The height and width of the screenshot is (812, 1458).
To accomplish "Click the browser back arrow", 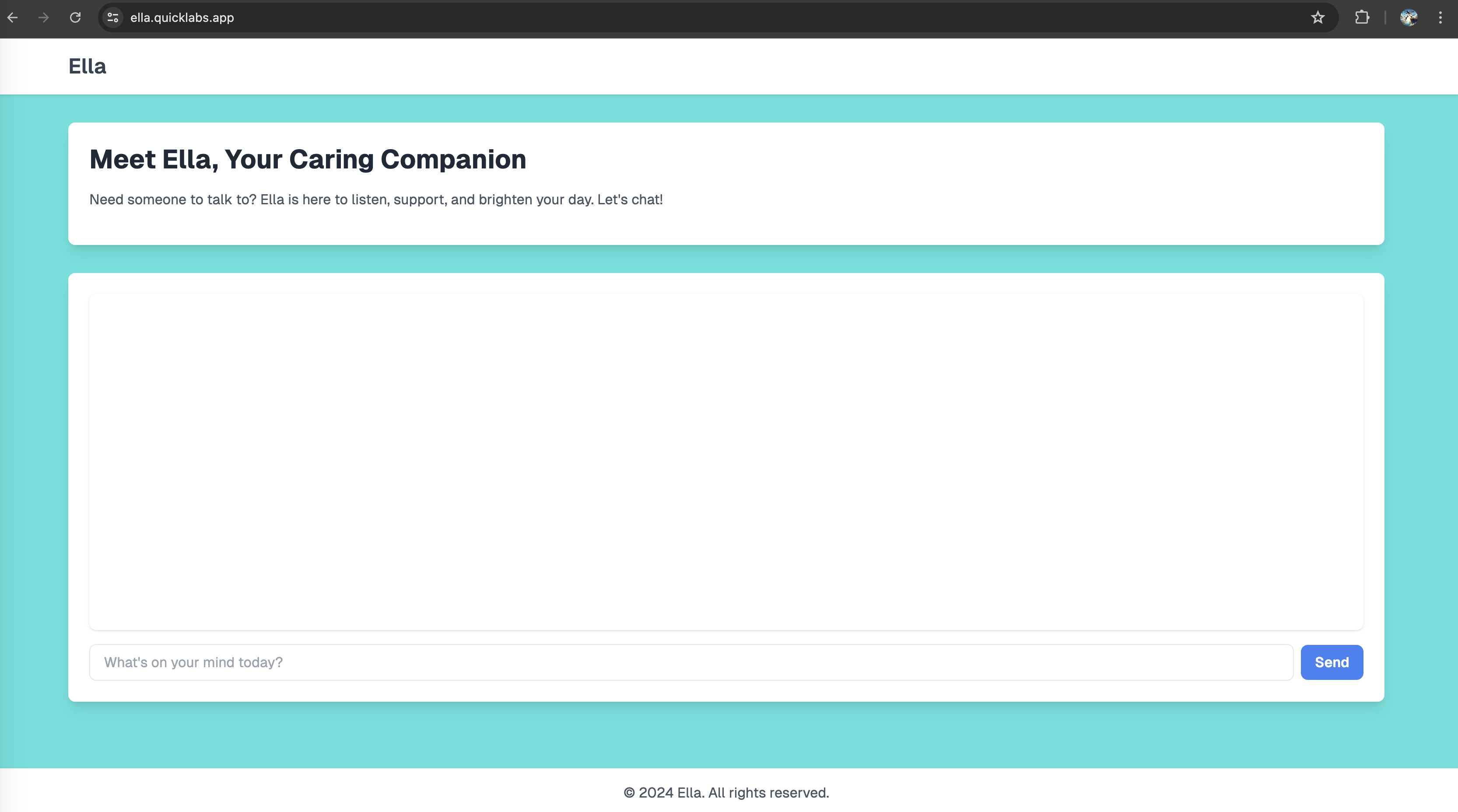I will pyautogui.click(x=12, y=17).
